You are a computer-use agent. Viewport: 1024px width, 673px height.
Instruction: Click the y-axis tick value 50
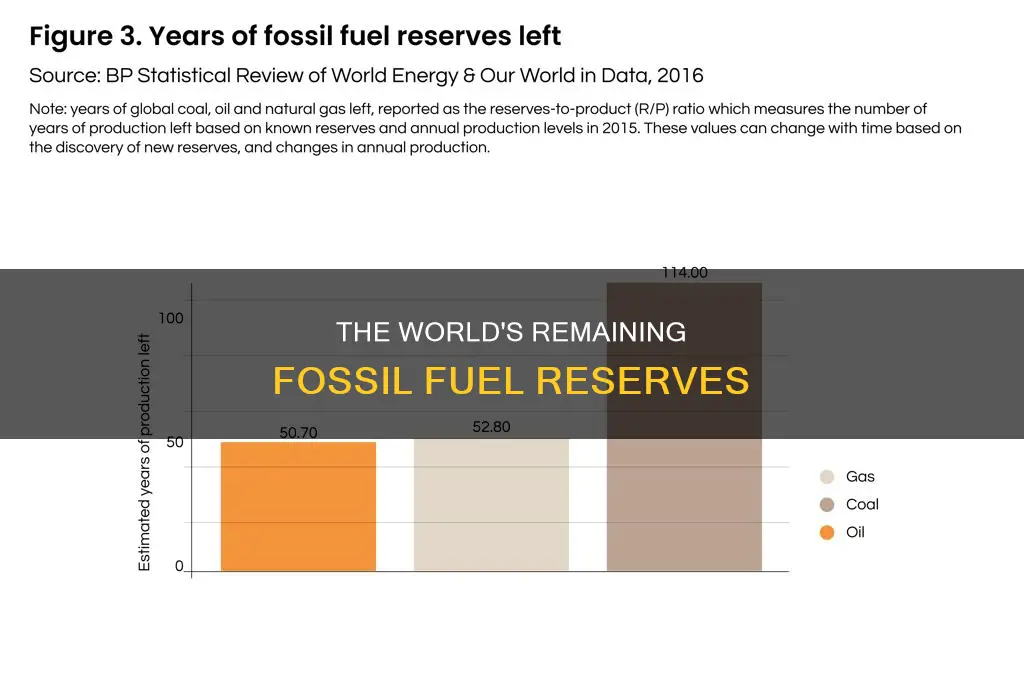click(175, 443)
